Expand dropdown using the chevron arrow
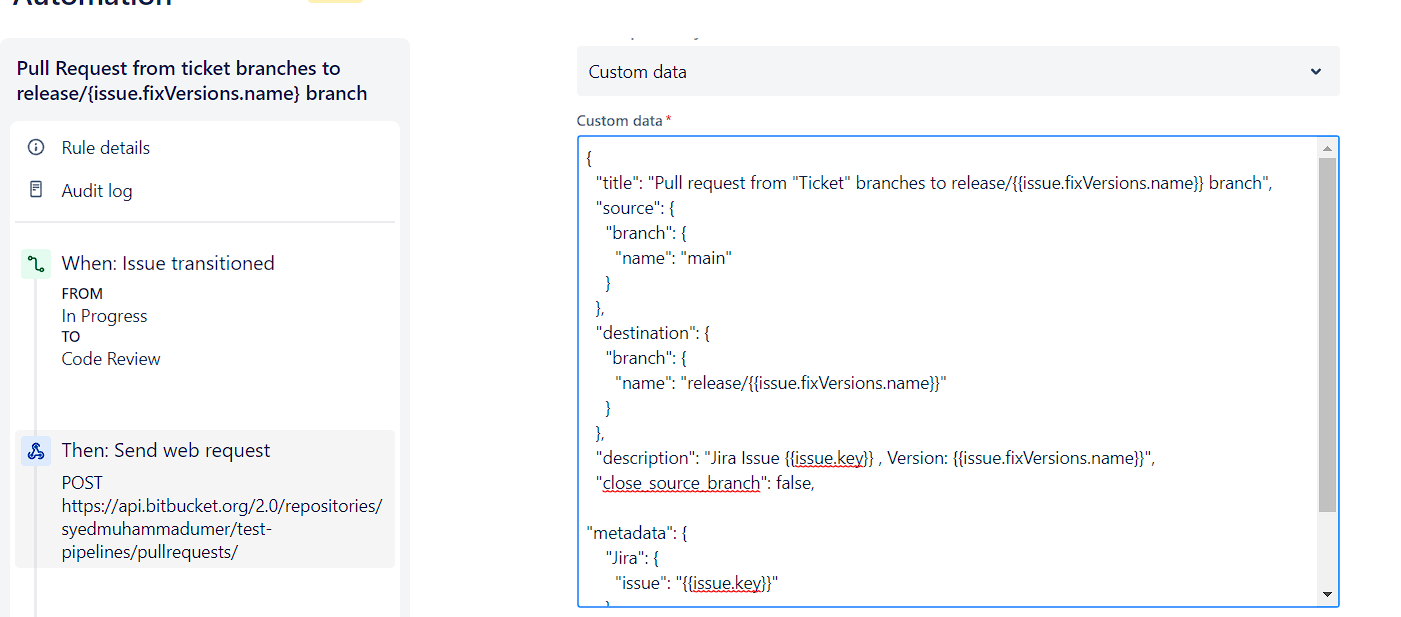 (x=1316, y=72)
